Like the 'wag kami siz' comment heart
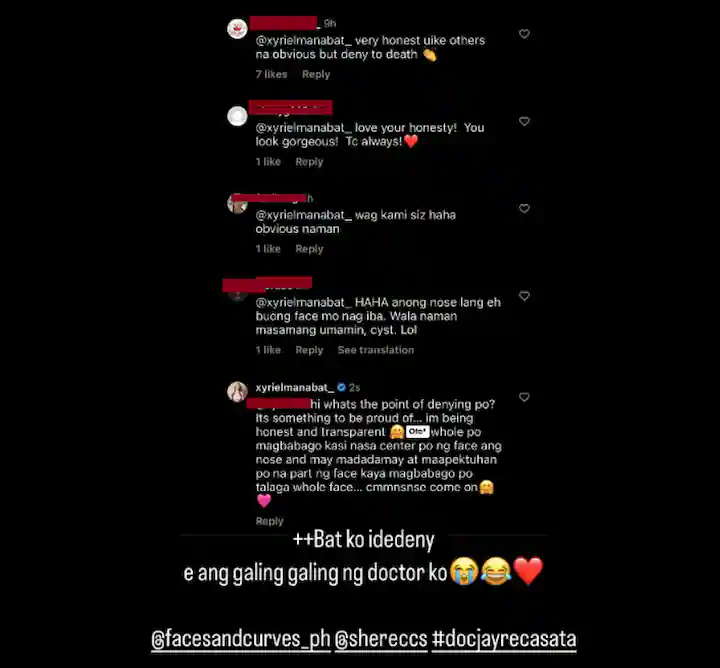This screenshot has height=668, width=720. (x=524, y=208)
